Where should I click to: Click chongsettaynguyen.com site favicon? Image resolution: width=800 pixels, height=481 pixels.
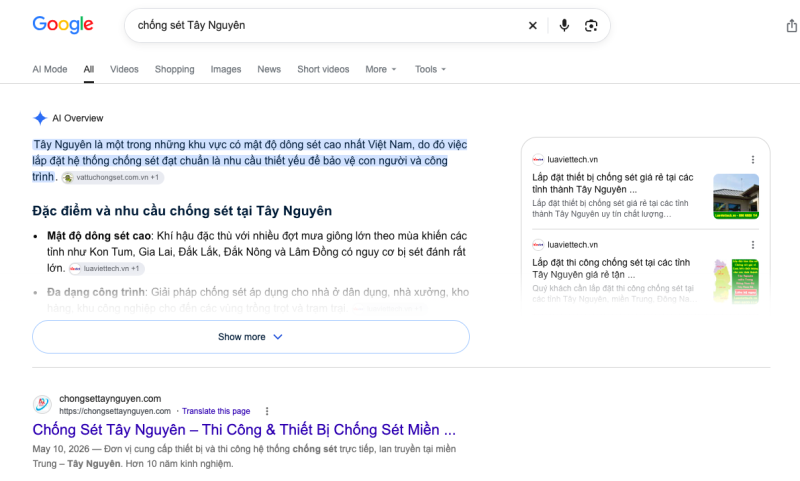point(42,404)
